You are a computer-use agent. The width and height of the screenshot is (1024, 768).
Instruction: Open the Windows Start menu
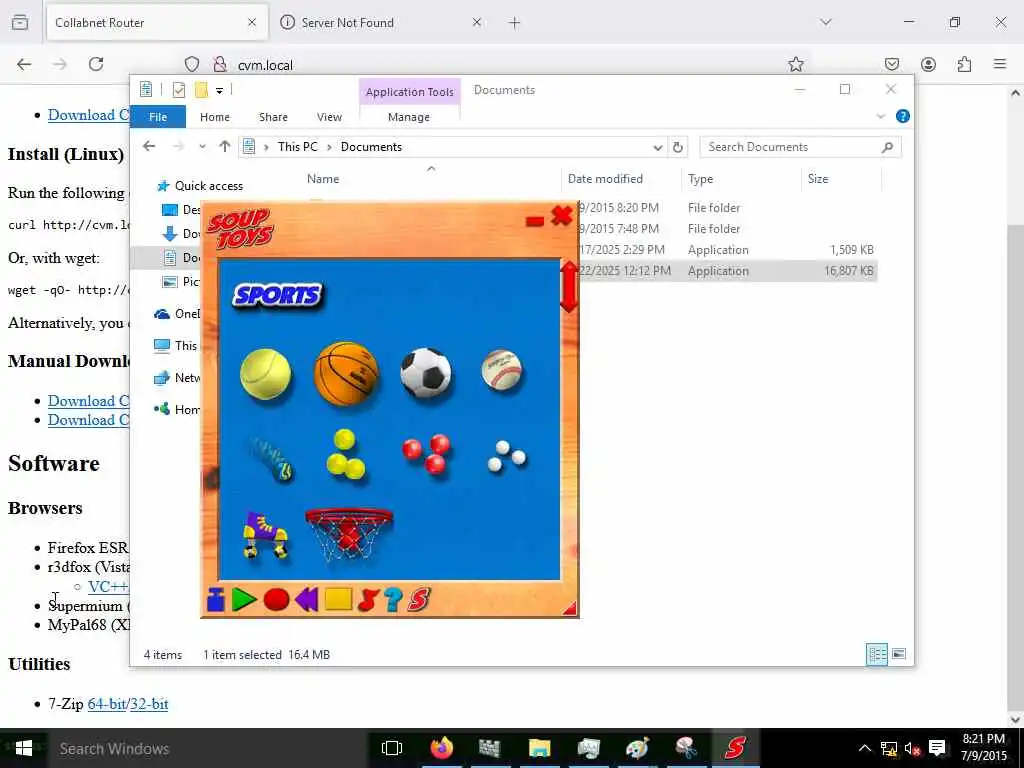click(x=24, y=748)
